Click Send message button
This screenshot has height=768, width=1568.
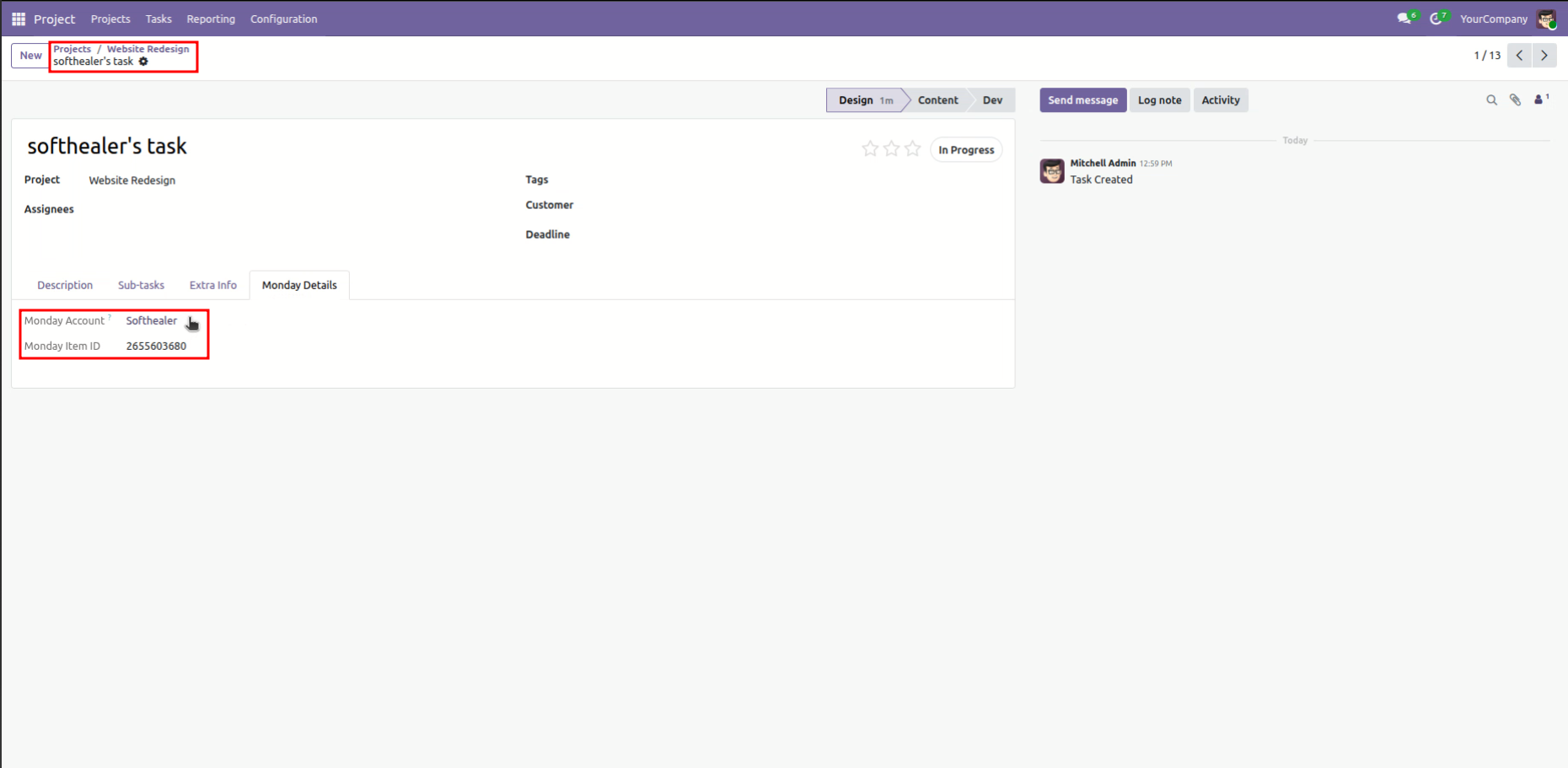tap(1083, 100)
